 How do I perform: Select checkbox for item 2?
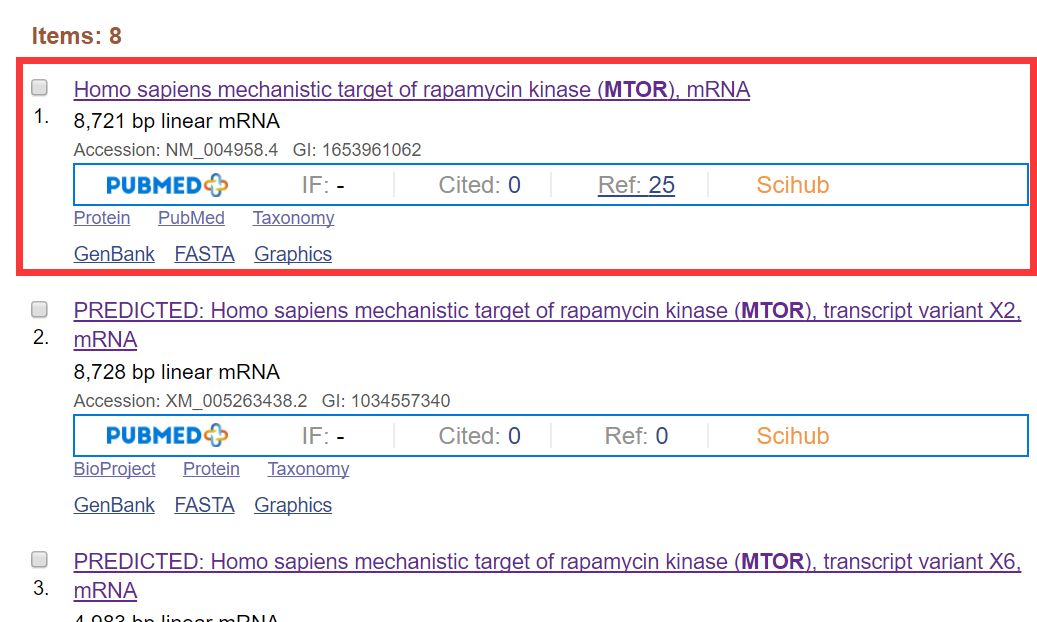(39, 308)
